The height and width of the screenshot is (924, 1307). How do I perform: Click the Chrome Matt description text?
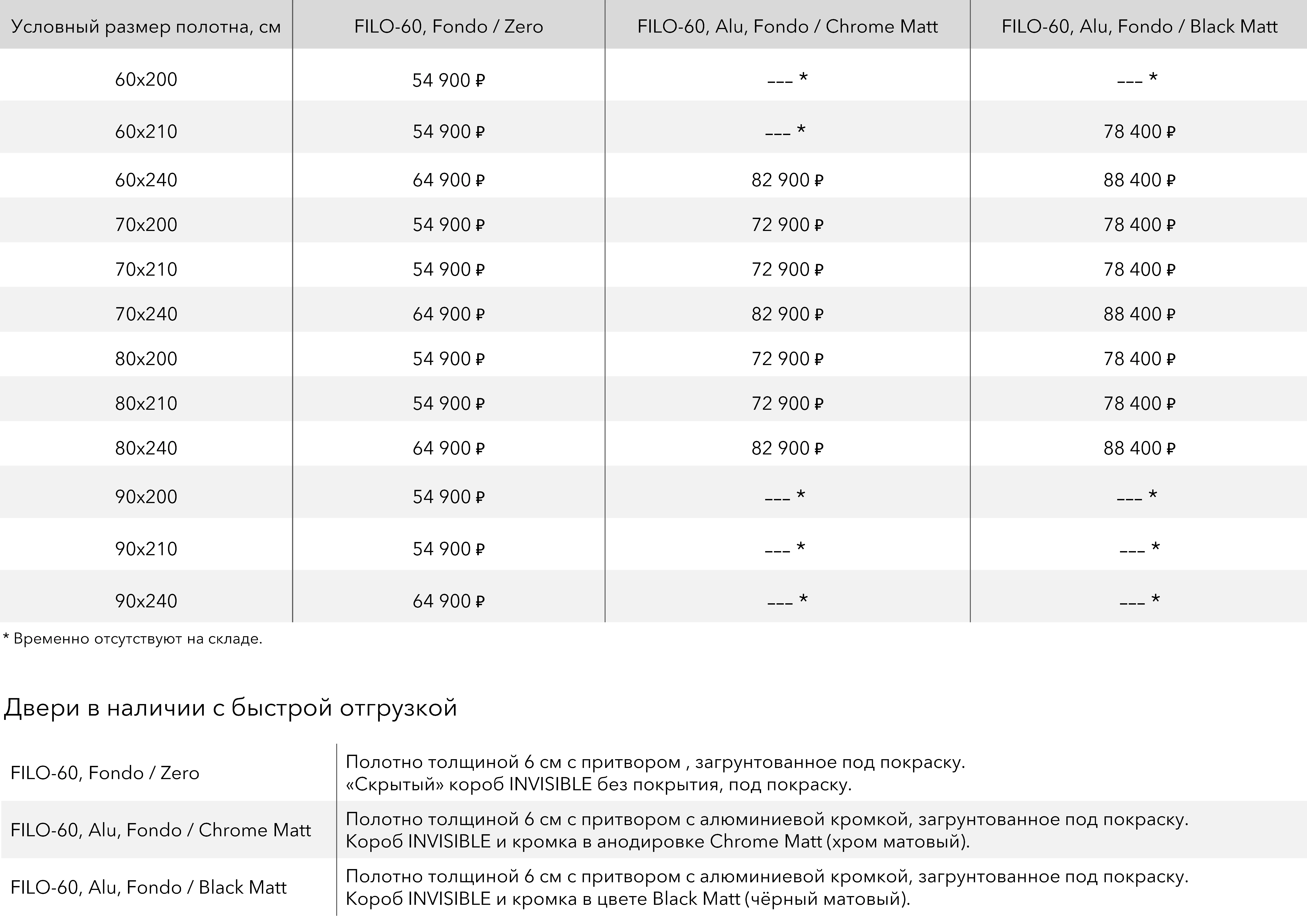(767, 830)
